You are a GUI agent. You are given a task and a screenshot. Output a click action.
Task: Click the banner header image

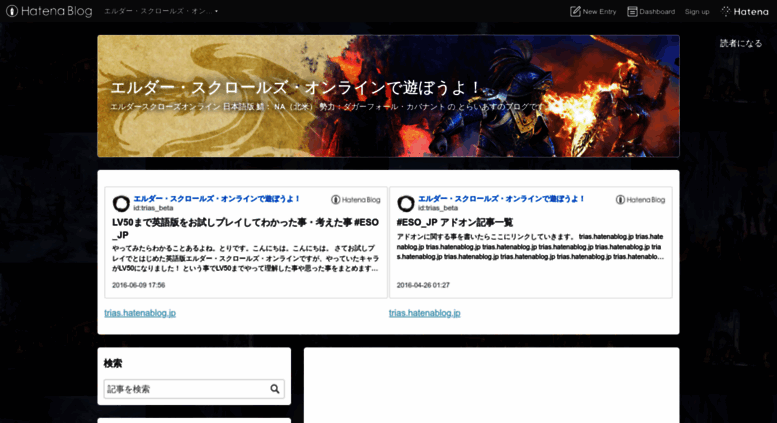point(388,96)
